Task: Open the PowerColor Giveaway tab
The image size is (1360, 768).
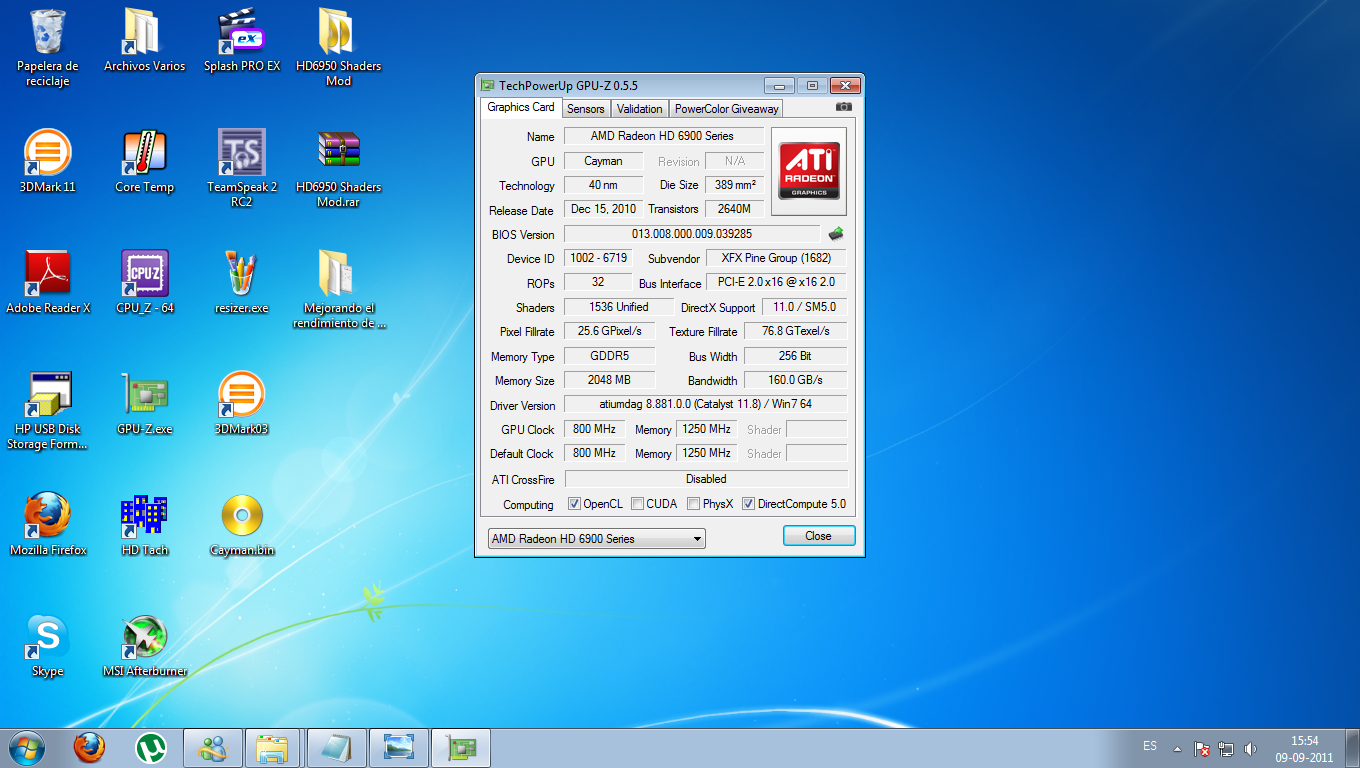Action: pos(726,109)
